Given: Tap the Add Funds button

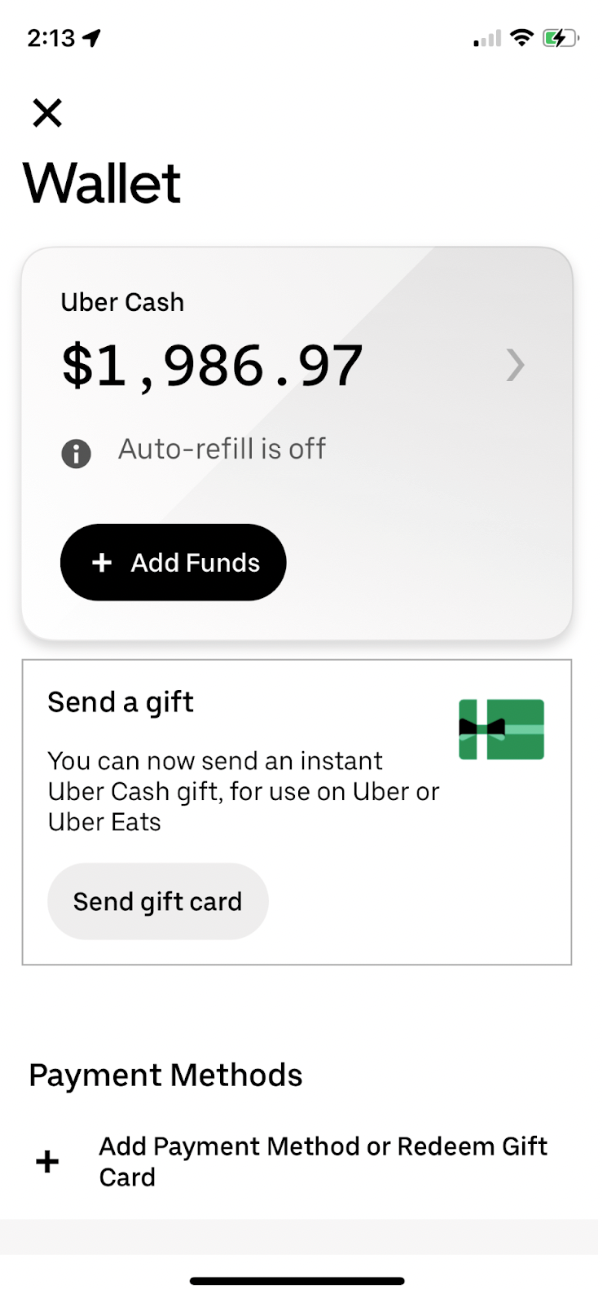Looking at the screenshot, I should pos(173,562).
